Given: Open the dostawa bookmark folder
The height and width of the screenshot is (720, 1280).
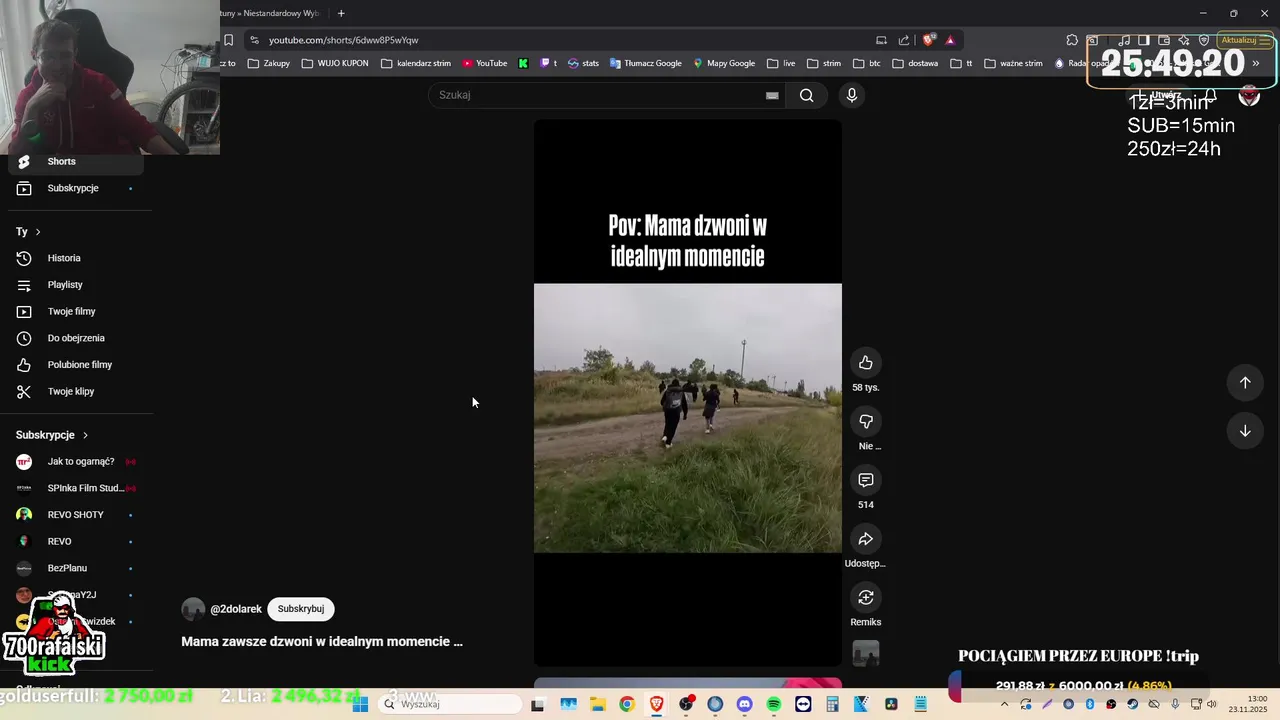Looking at the screenshot, I should [915, 63].
